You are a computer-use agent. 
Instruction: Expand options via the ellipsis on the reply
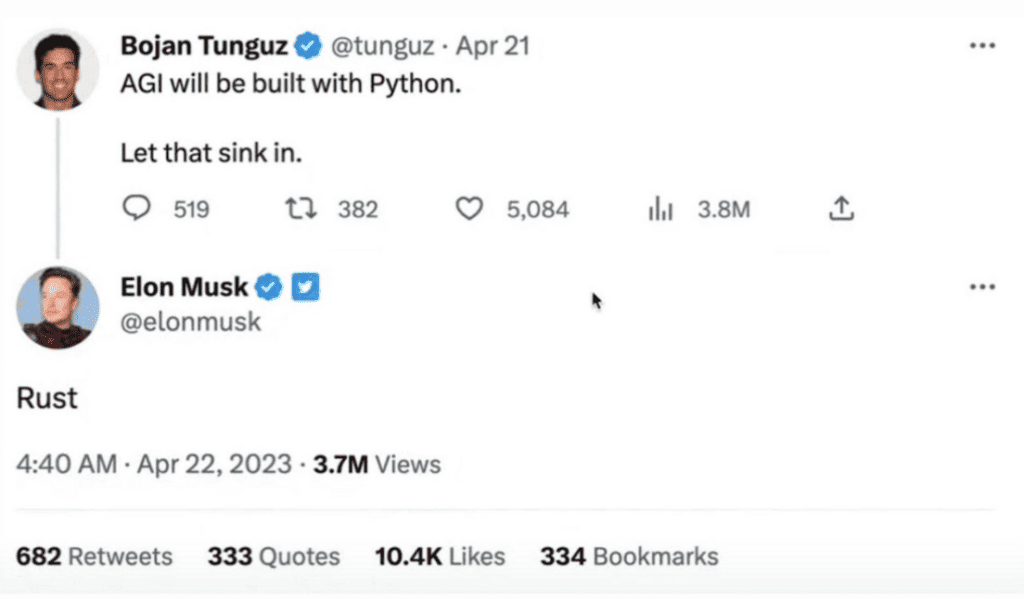tap(981, 287)
